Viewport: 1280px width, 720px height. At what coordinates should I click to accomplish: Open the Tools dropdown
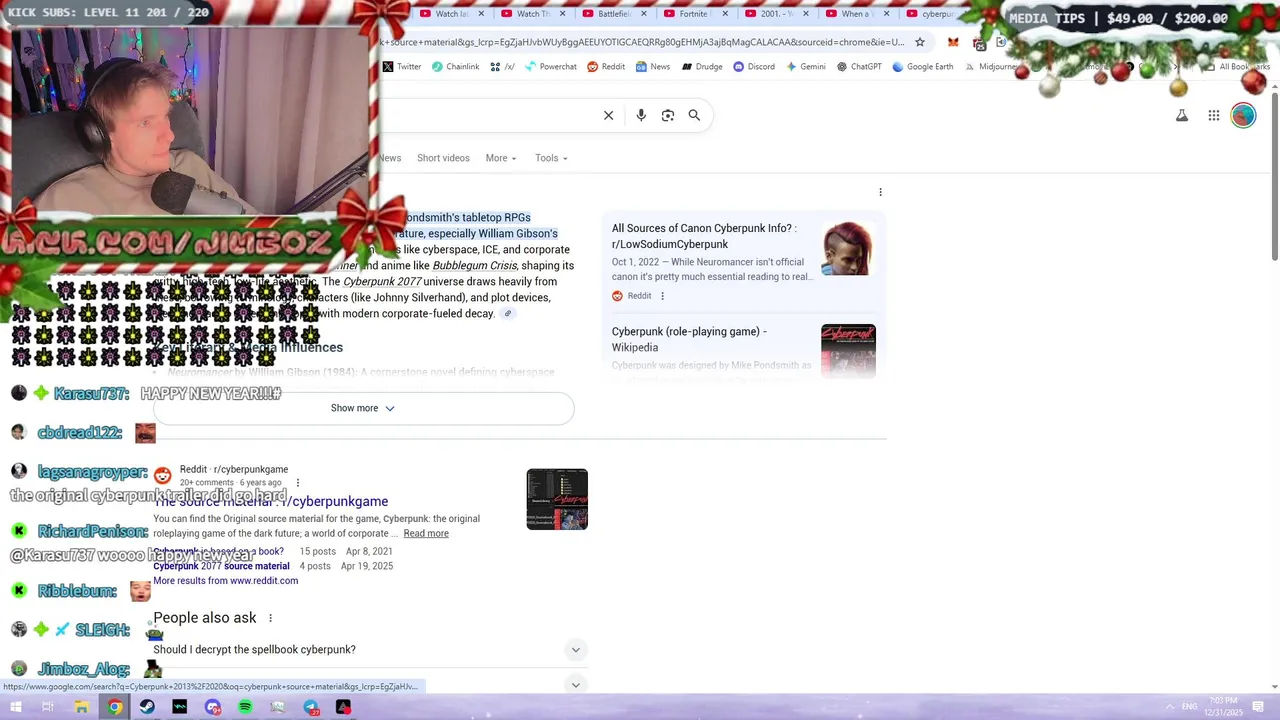pyautogui.click(x=551, y=158)
